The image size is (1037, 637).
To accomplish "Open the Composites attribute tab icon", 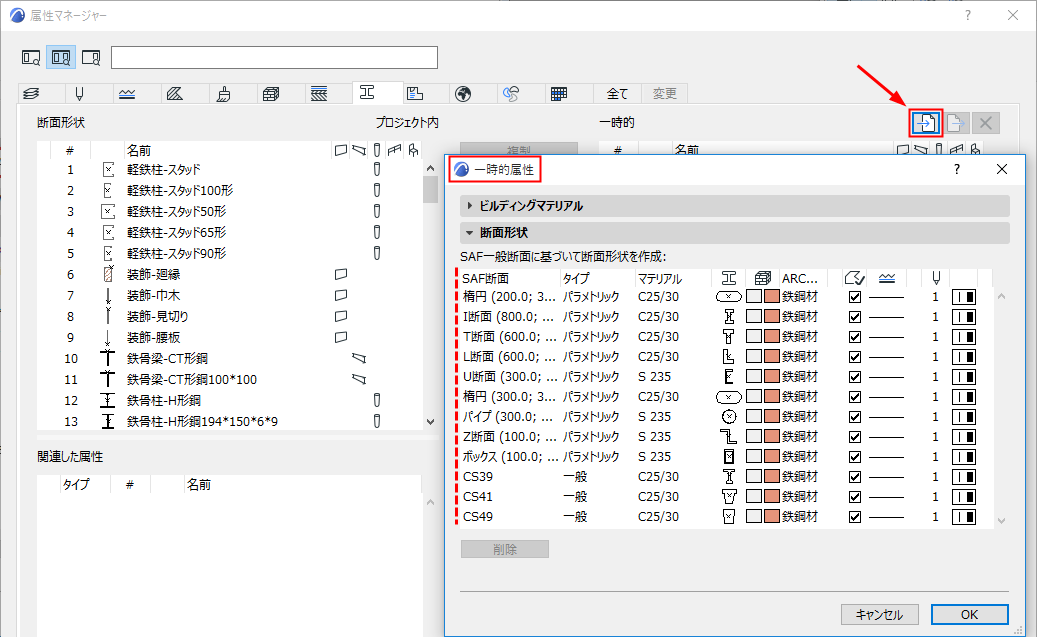I will [x=319, y=94].
